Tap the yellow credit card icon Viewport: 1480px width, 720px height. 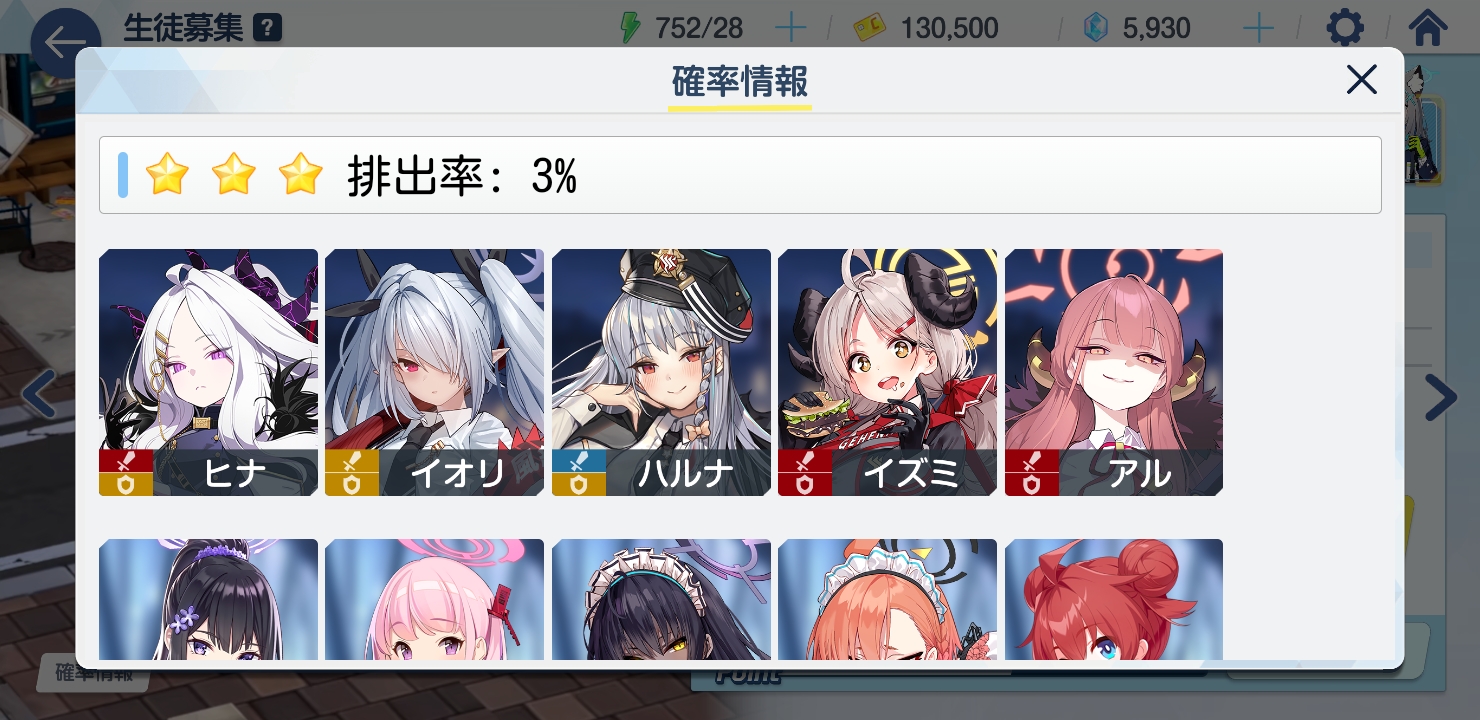[871, 28]
